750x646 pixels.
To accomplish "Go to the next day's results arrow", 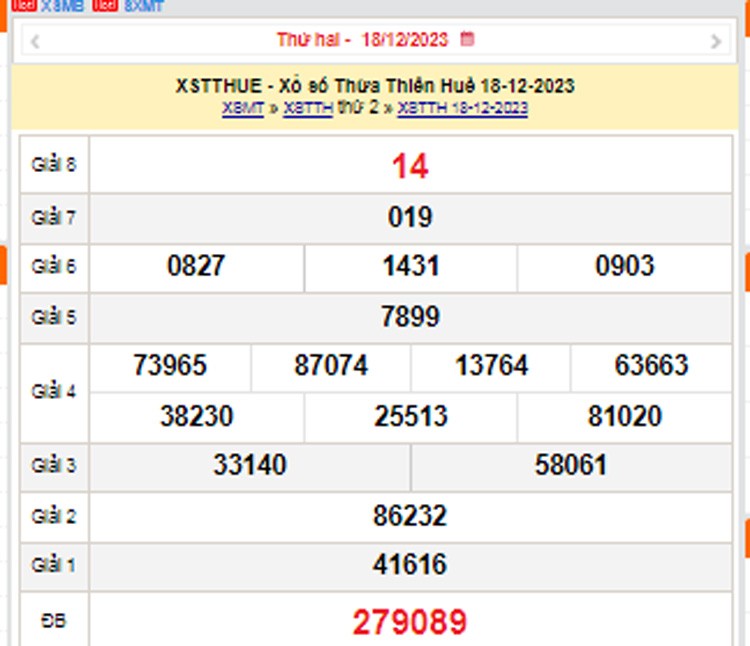I will pos(715,41).
